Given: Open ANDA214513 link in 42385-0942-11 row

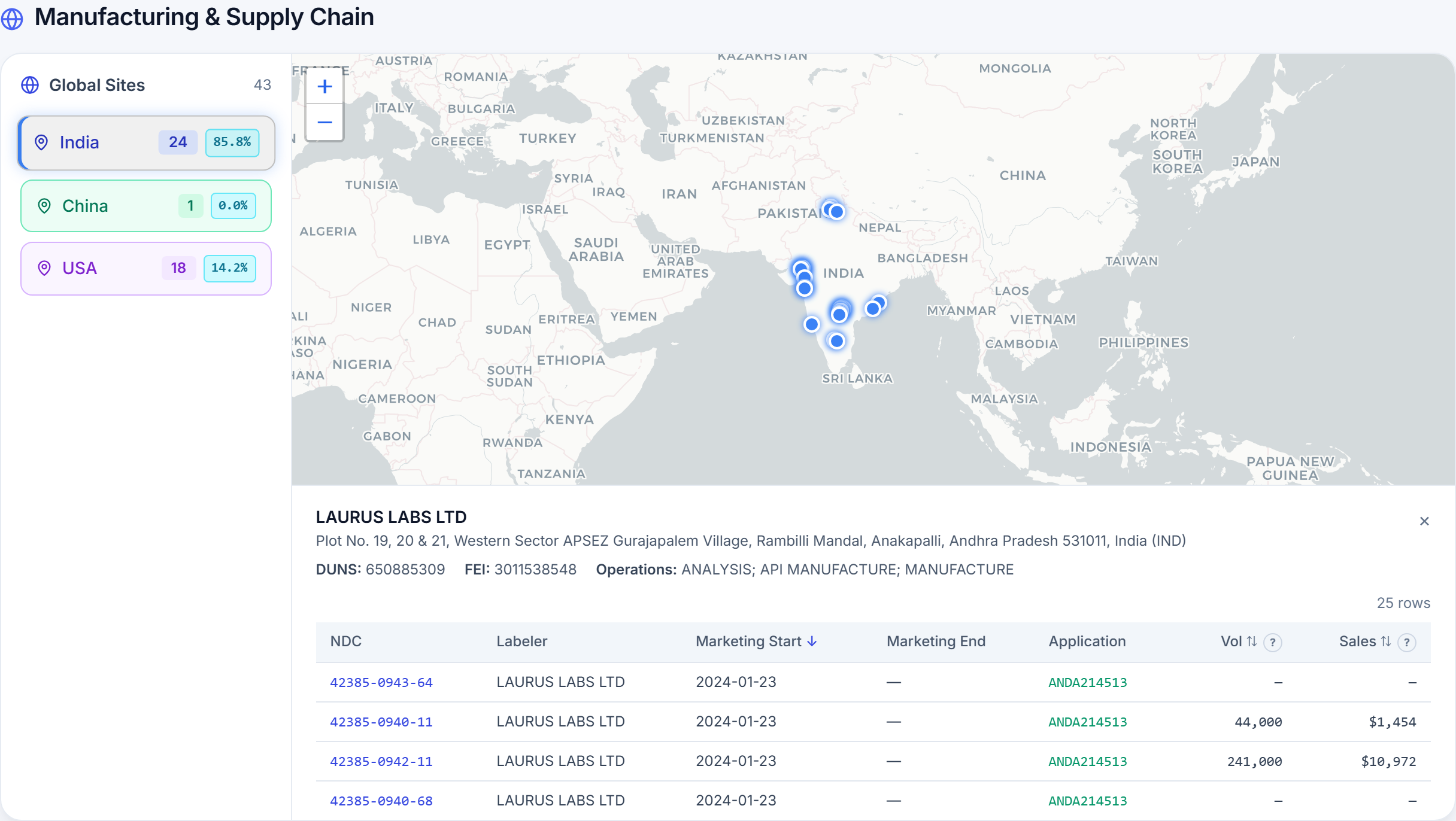Looking at the screenshot, I should [x=1088, y=761].
